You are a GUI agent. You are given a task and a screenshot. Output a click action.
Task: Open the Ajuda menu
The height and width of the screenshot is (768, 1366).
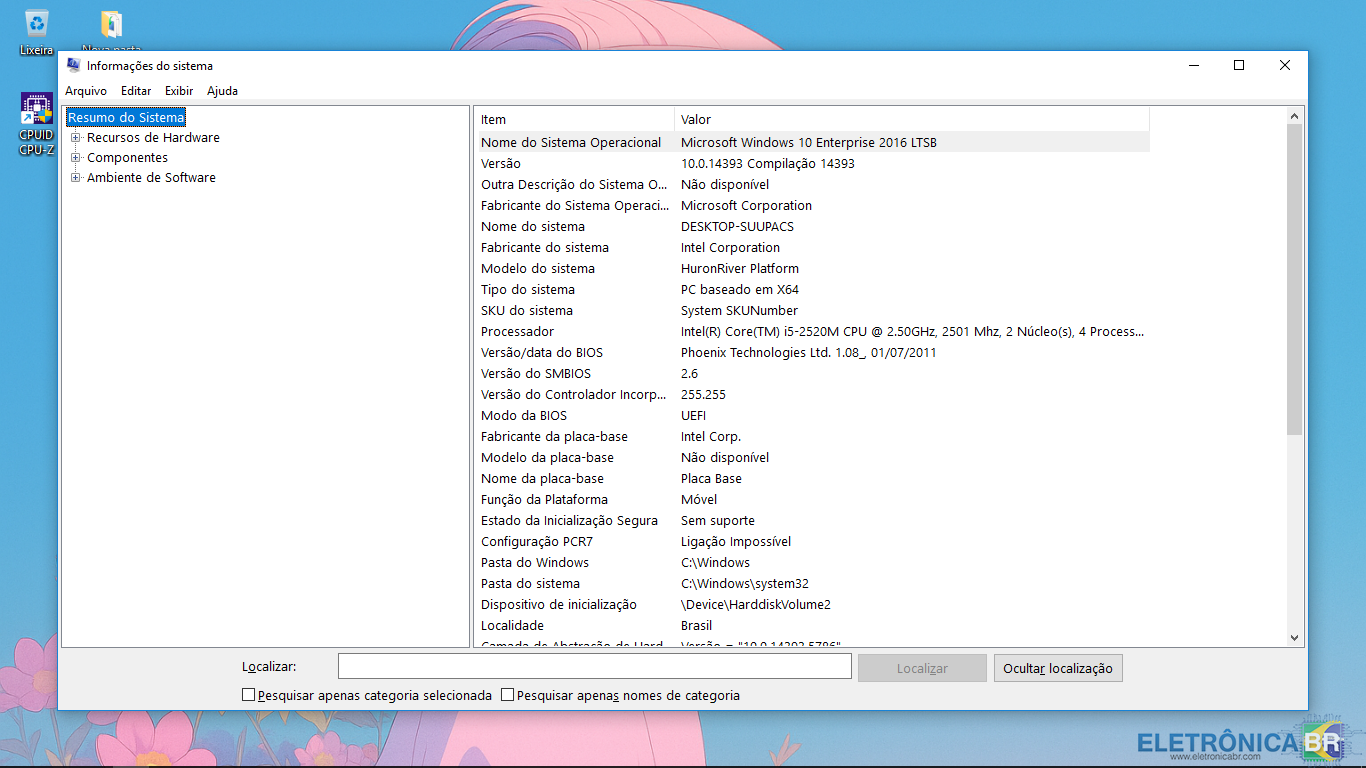click(x=222, y=91)
